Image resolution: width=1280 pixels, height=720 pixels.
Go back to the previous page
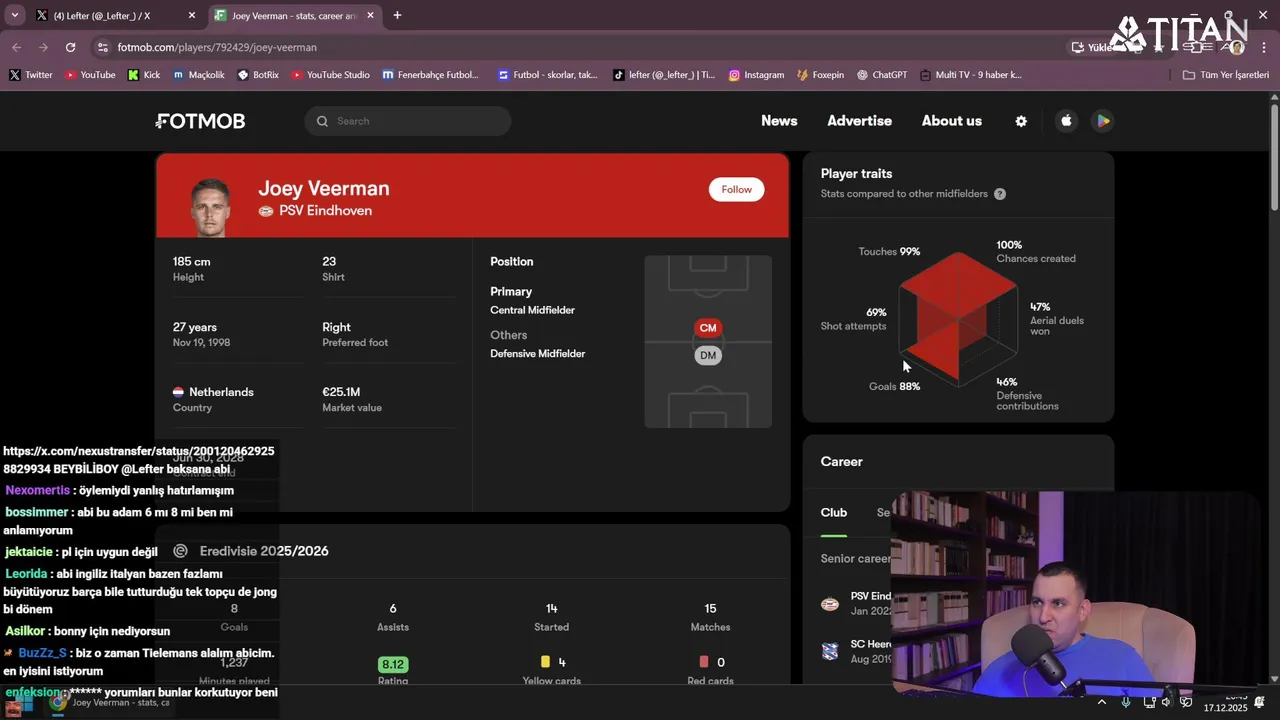pos(16,47)
